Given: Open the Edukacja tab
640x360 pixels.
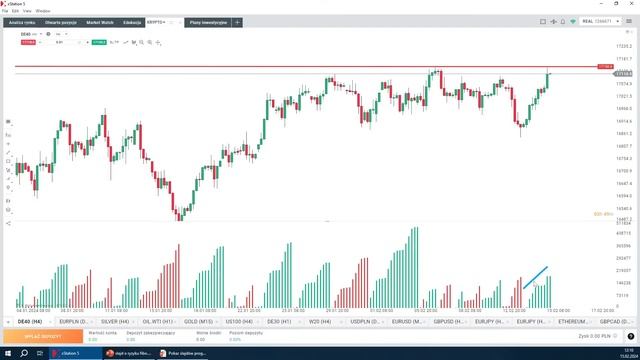Looking at the screenshot, I should coord(132,22).
